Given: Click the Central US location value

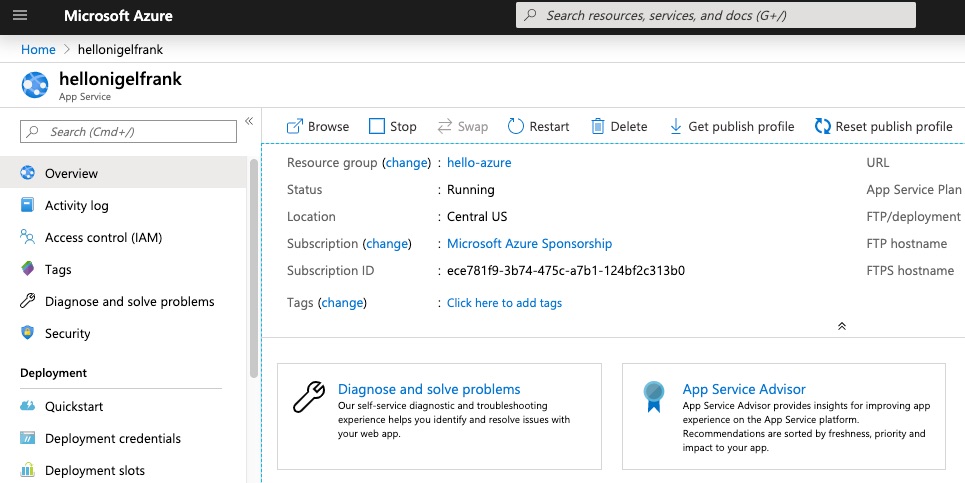Looking at the screenshot, I should coord(477,217).
